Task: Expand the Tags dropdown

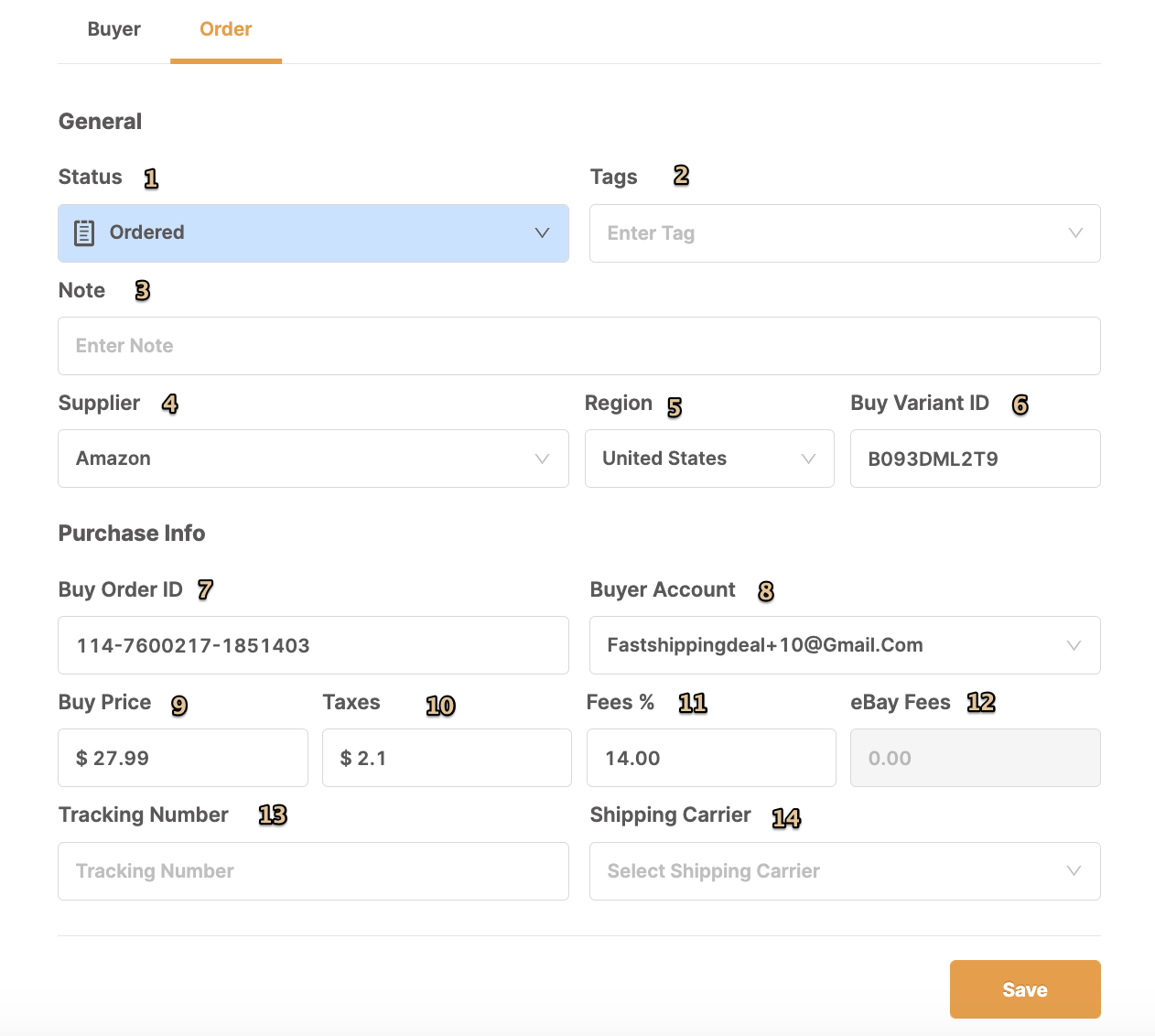Action: (845, 233)
